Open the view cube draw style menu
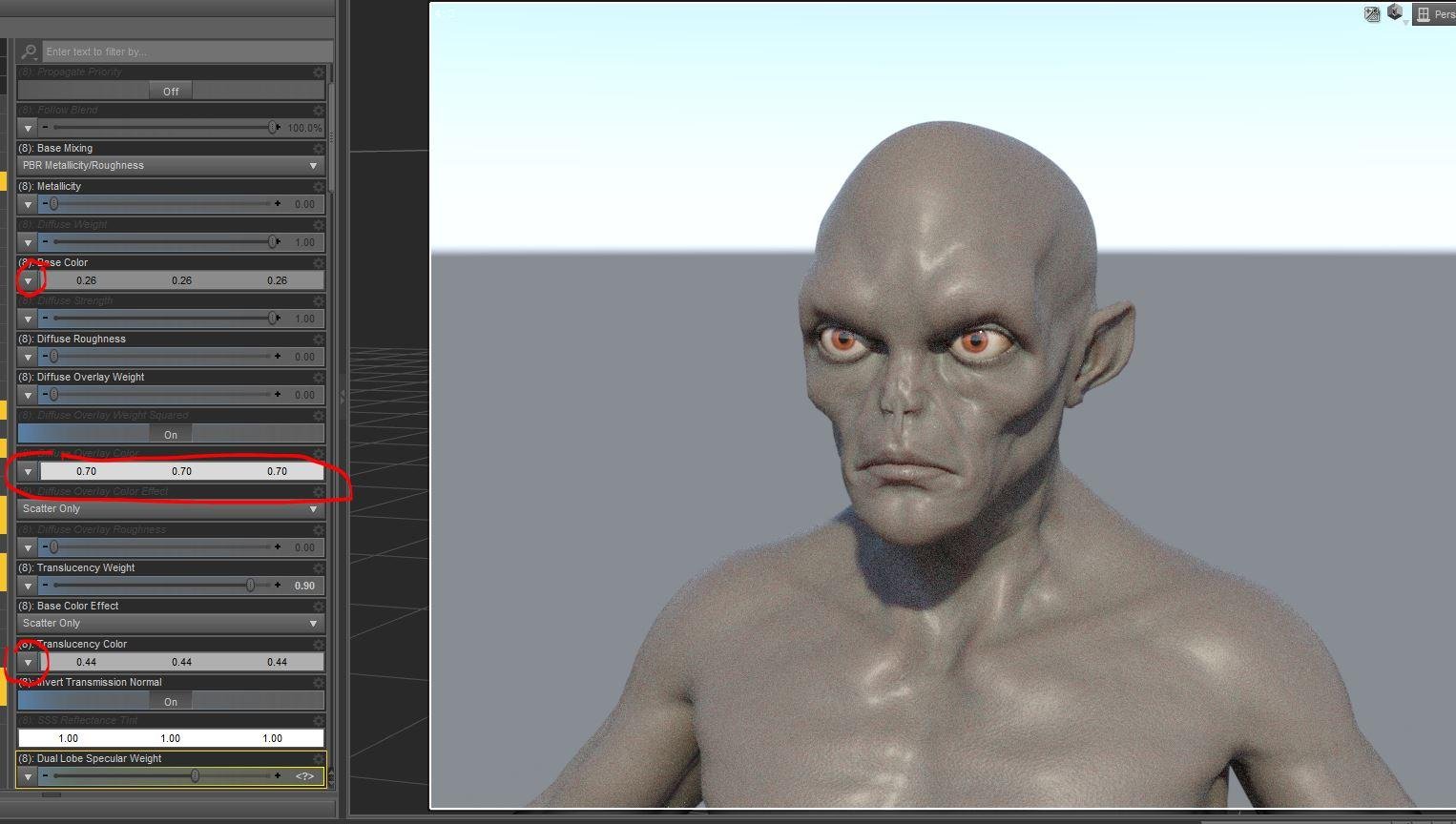Screen dimensions: 1456x824 pos(1396,13)
